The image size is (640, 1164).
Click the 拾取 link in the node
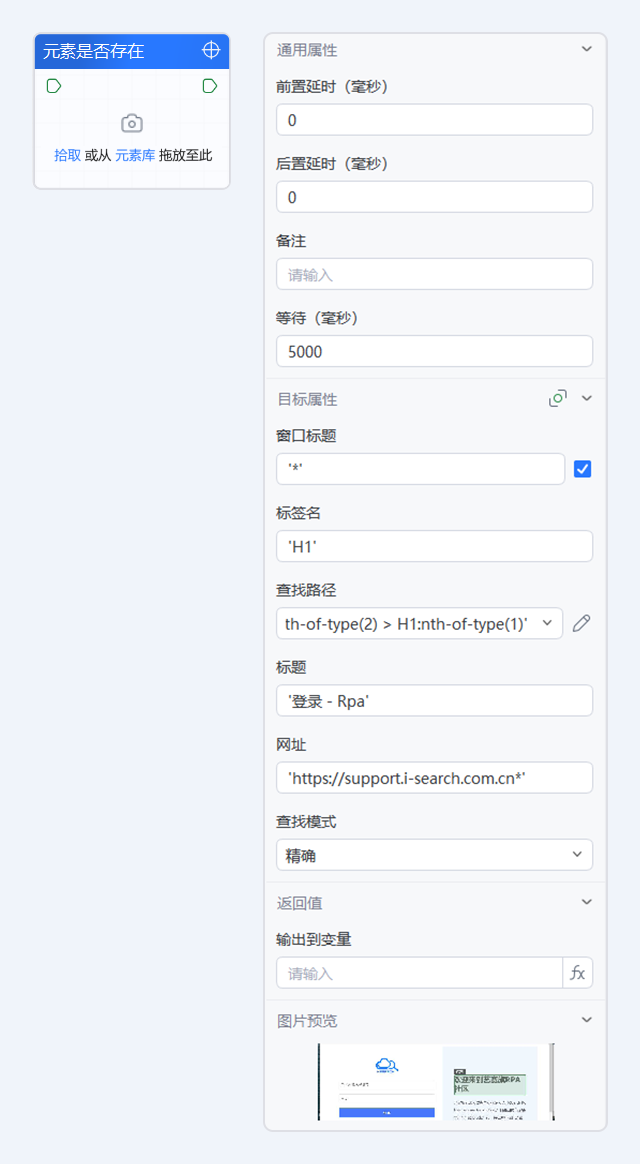[x=68, y=156]
